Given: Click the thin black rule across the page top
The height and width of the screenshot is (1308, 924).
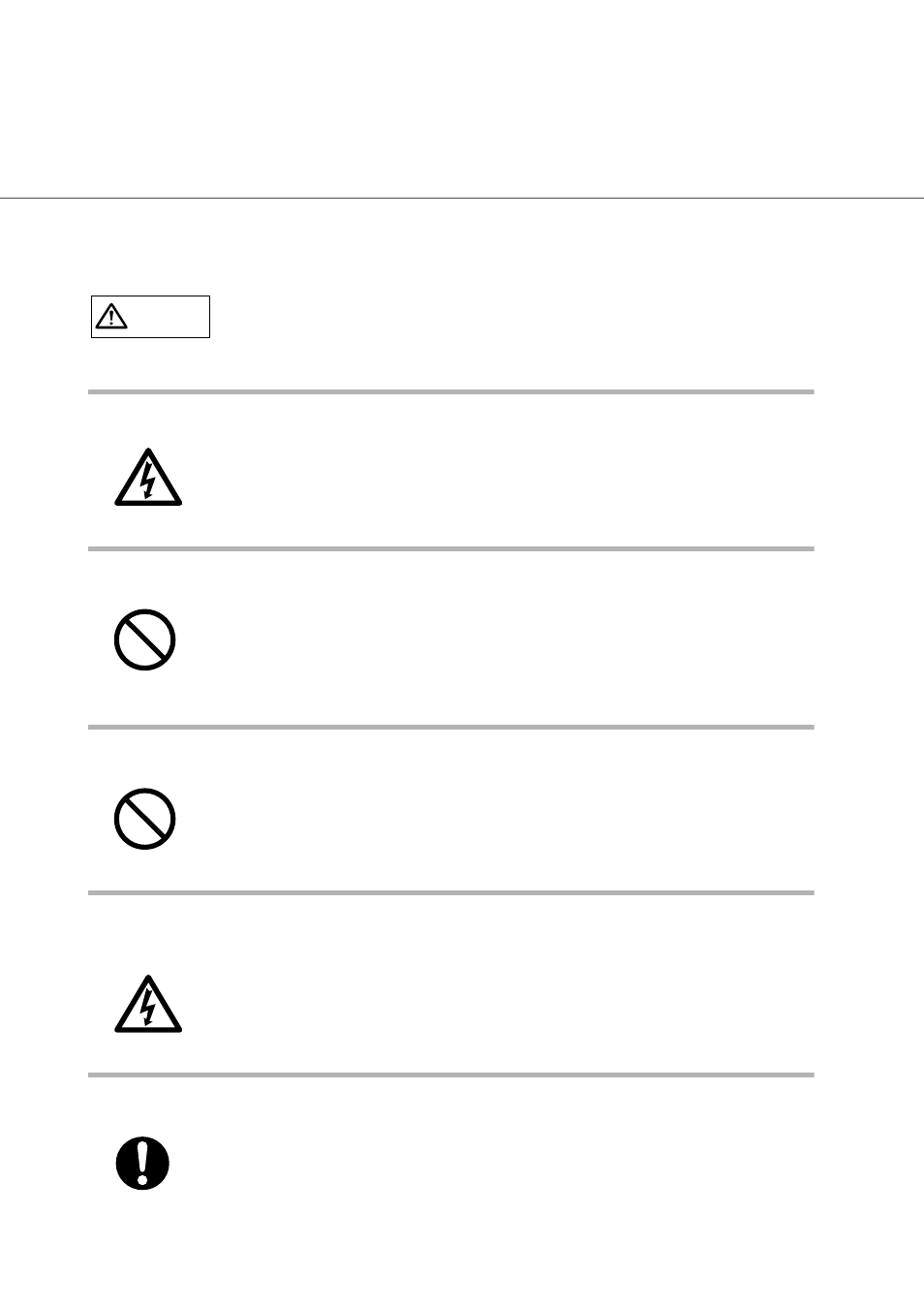Looking at the screenshot, I should (x=462, y=199).
